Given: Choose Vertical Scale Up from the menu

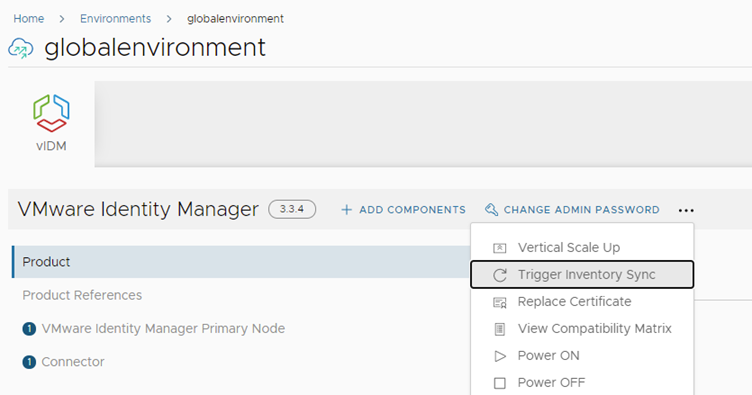Looking at the screenshot, I should pos(582,247).
